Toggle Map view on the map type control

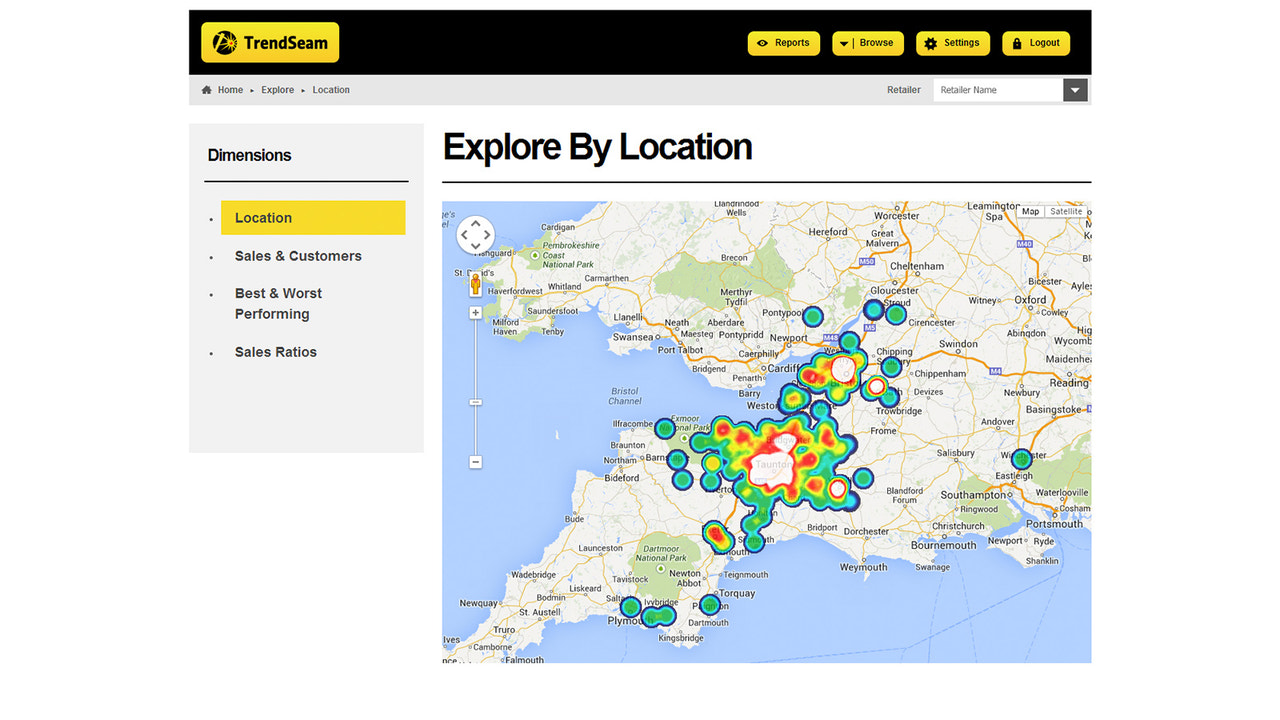[1030, 211]
